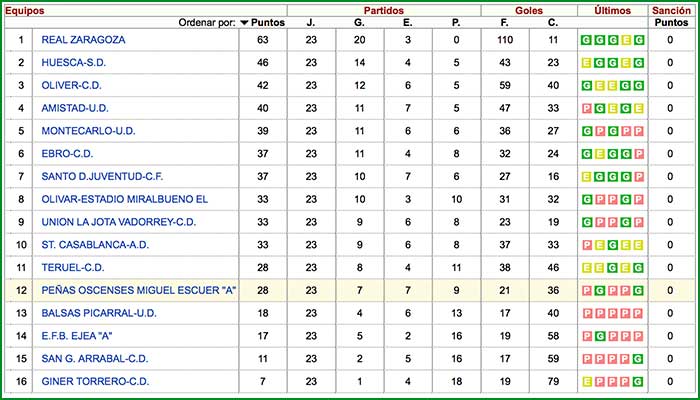Click the yellow draw badge in Real Zaragoza's row

(x=626, y=41)
